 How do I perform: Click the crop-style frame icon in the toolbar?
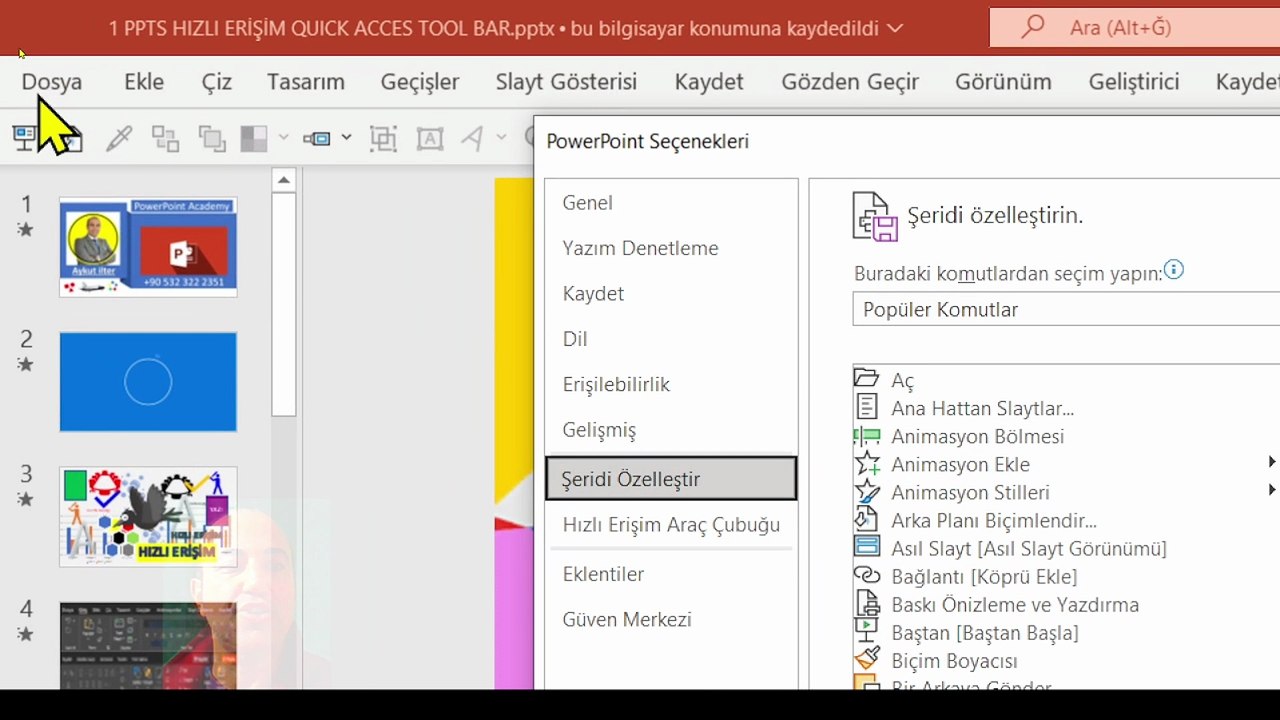point(383,138)
